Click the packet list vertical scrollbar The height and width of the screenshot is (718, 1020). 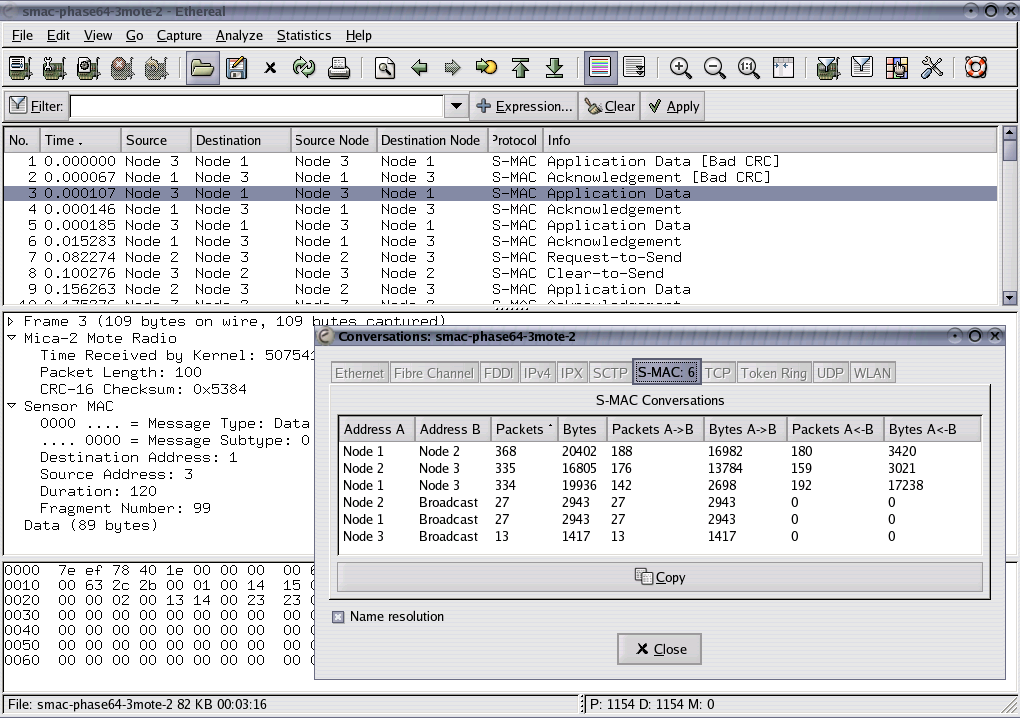point(1009,220)
